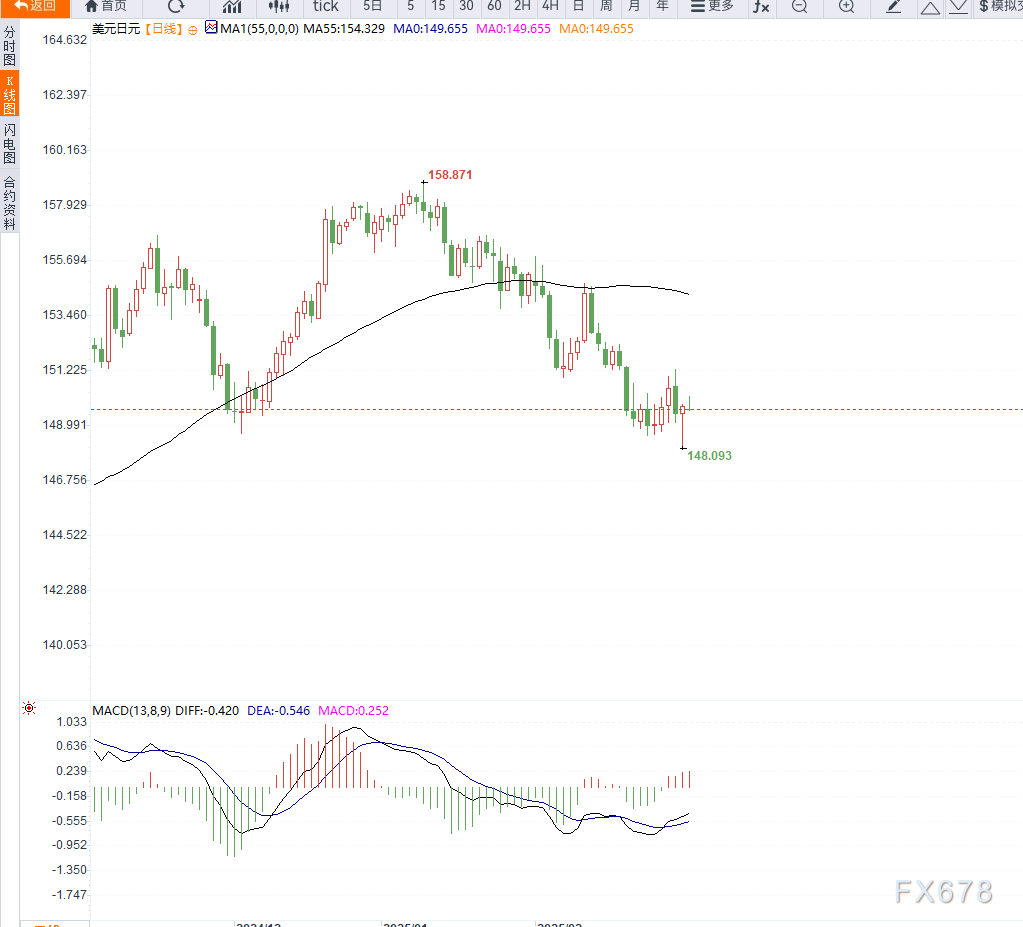The width and height of the screenshot is (1023, 927).
Task: Open the 闪电图 side tab
Action: 9,144
